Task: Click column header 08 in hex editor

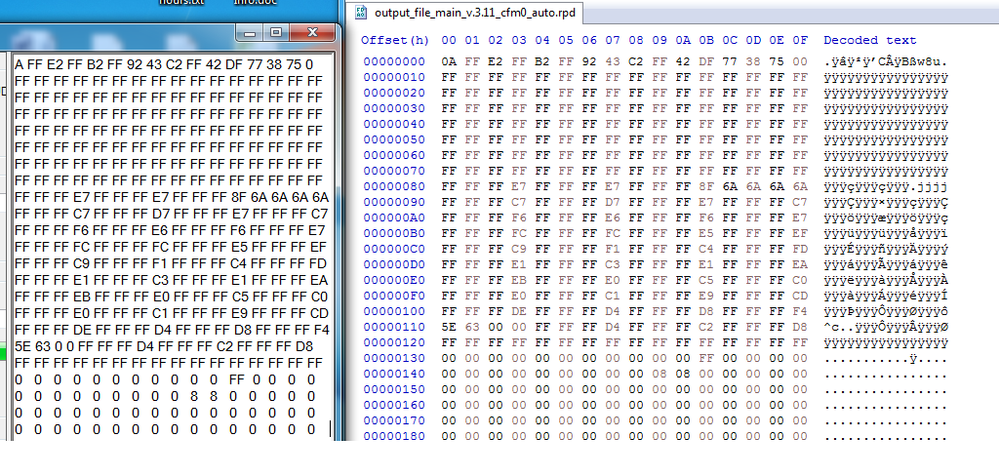Action: click(636, 40)
